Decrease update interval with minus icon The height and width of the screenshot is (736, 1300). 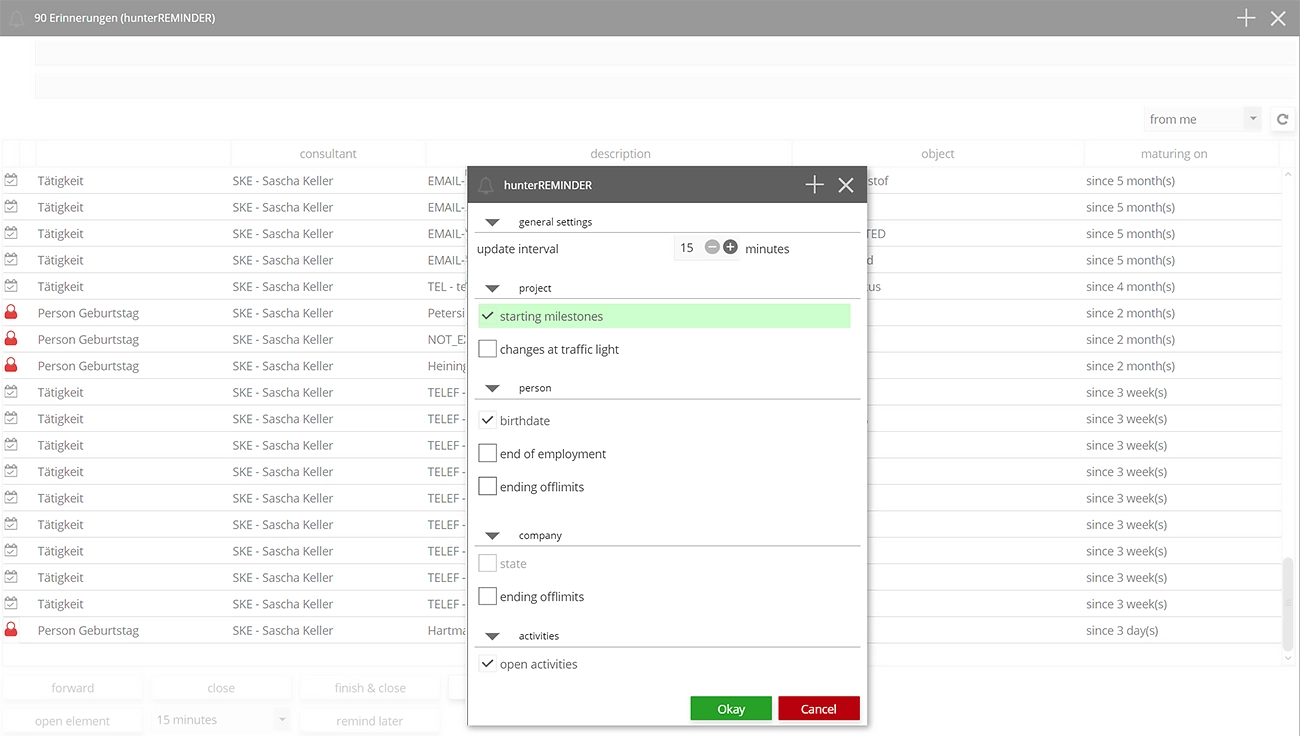712,247
